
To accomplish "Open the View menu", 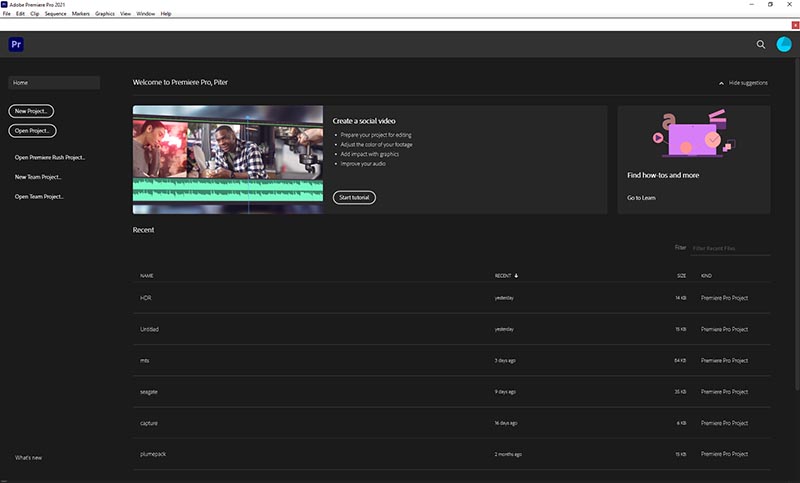I will click(x=126, y=14).
